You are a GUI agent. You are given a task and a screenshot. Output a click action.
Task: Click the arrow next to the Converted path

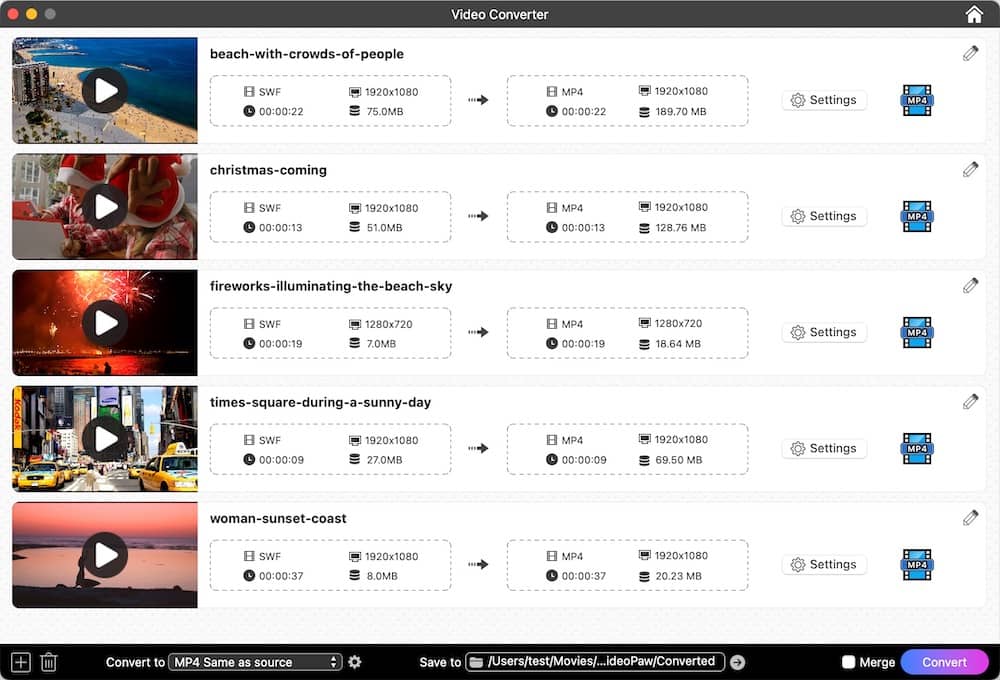[737, 661]
